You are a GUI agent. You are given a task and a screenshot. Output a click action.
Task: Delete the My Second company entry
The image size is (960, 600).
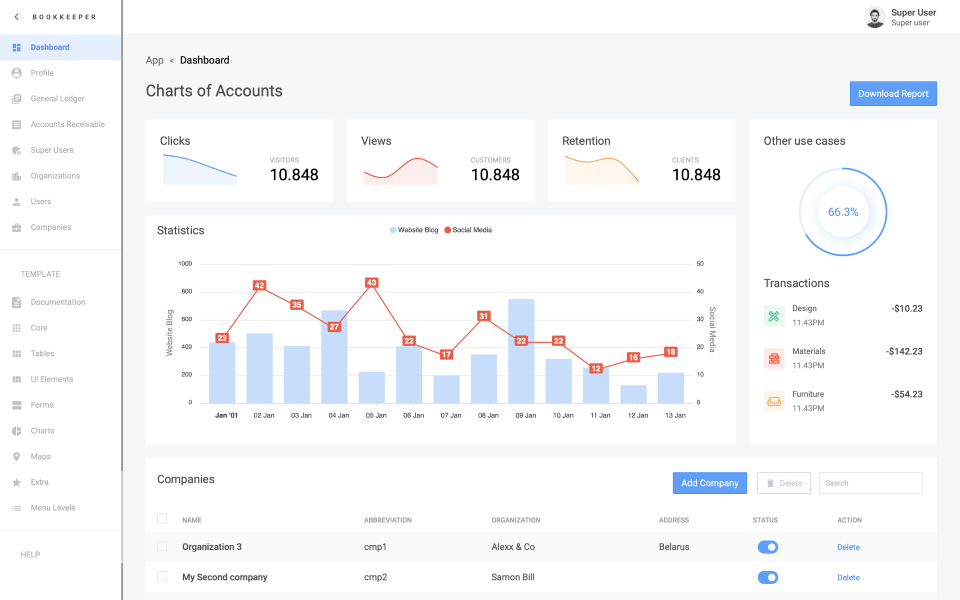pos(848,577)
